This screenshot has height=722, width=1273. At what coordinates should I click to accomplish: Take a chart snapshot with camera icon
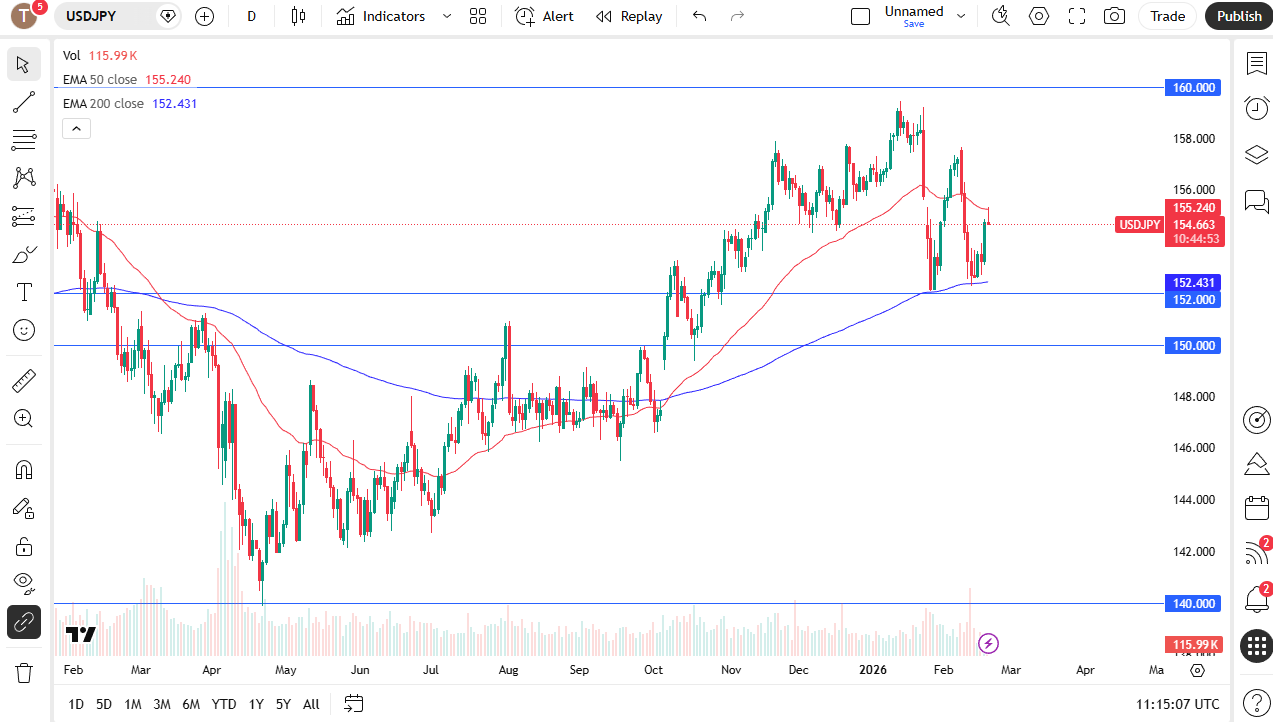[1114, 16]
